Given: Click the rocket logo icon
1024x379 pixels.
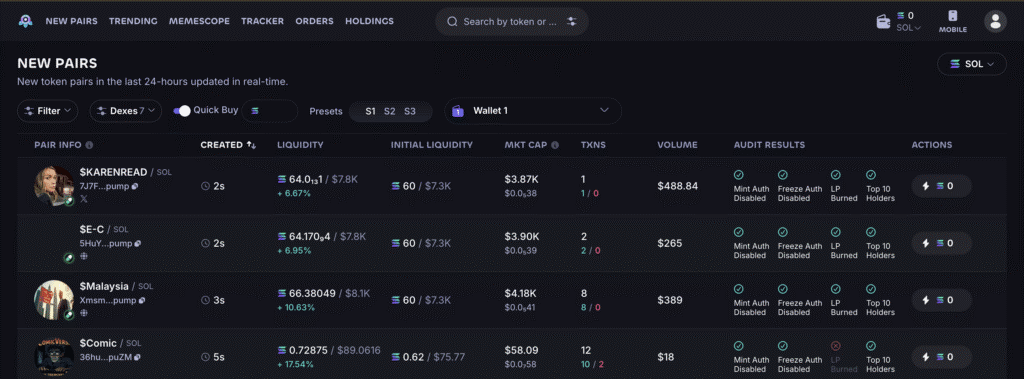Looking at the screenshot, I should pyautogui.click(x=25, y=21).
